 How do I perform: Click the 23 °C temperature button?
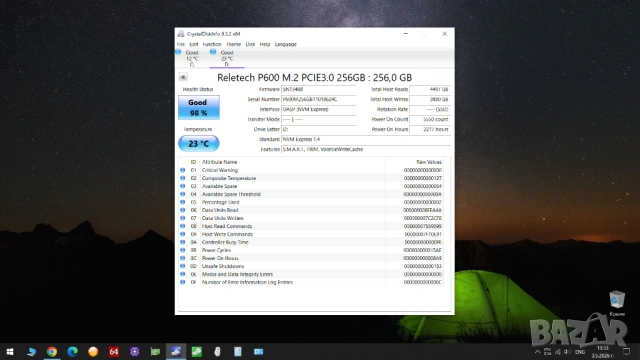click(x=199, y=144)
